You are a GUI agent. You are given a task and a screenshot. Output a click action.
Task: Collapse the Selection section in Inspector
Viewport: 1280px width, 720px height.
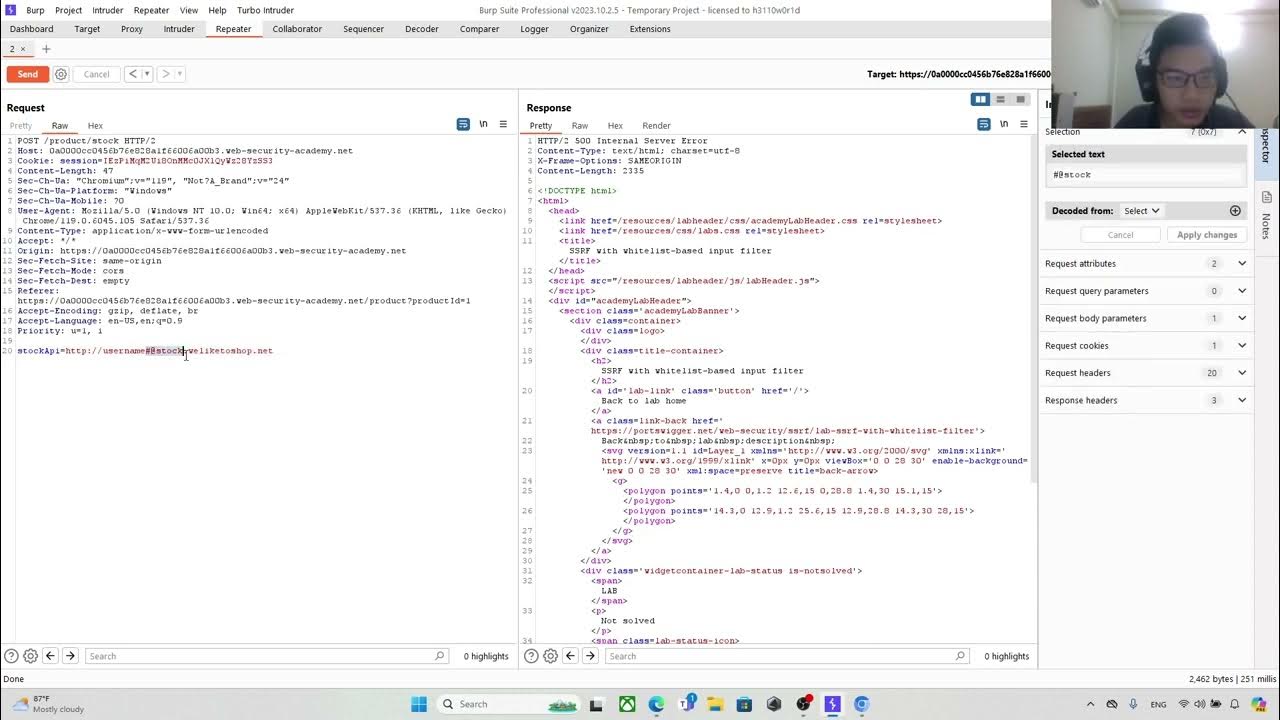[1242, 132]
